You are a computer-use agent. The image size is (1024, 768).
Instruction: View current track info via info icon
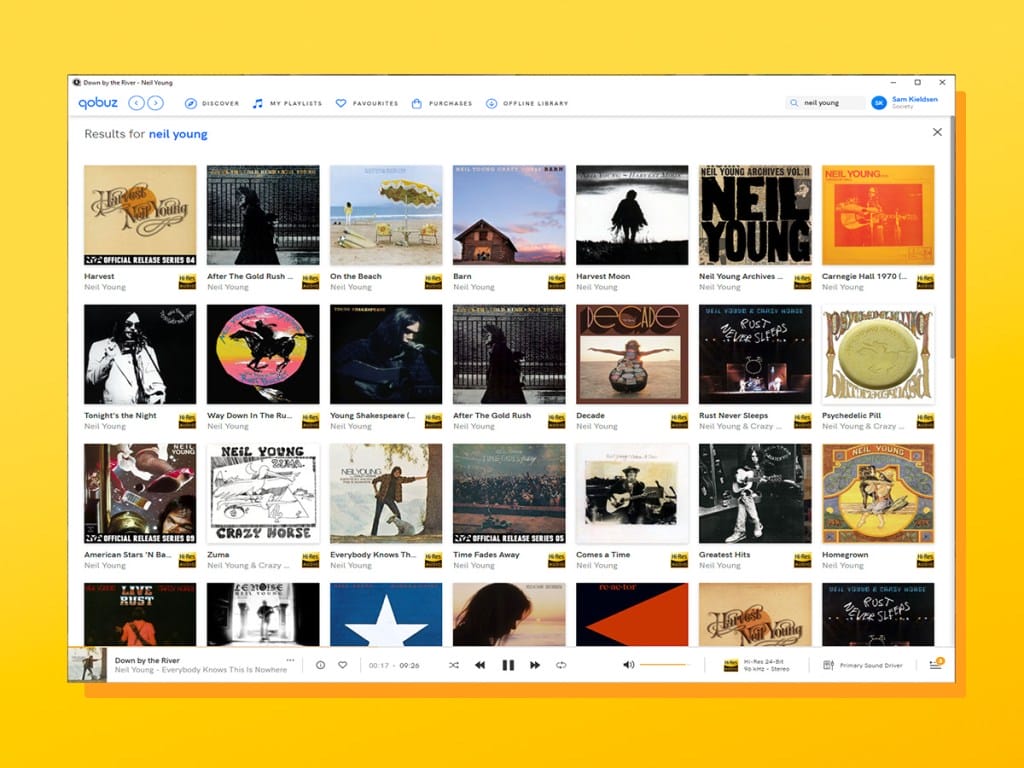pyautogui.click(x=318, y=664)
